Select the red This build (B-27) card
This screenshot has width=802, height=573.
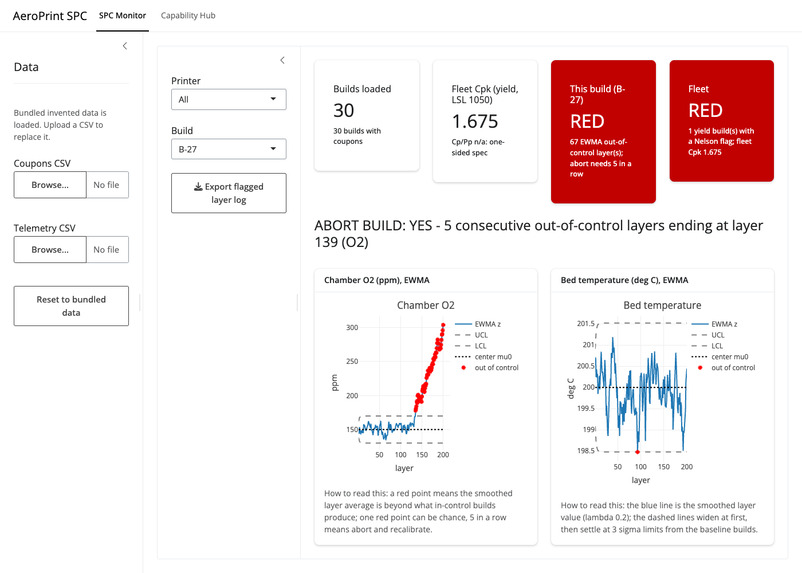(603, 131)
